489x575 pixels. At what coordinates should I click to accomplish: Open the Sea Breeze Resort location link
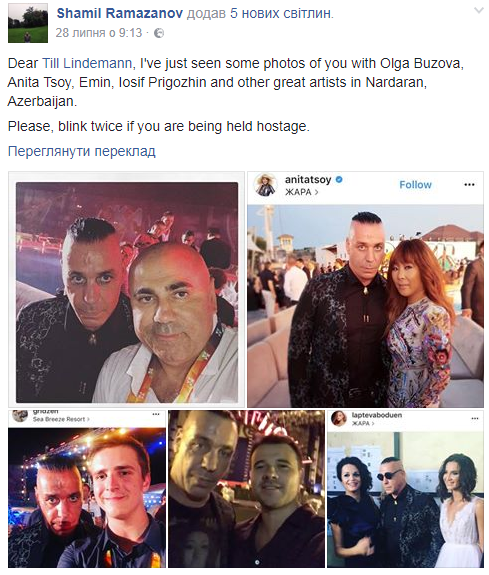(61, 419)
